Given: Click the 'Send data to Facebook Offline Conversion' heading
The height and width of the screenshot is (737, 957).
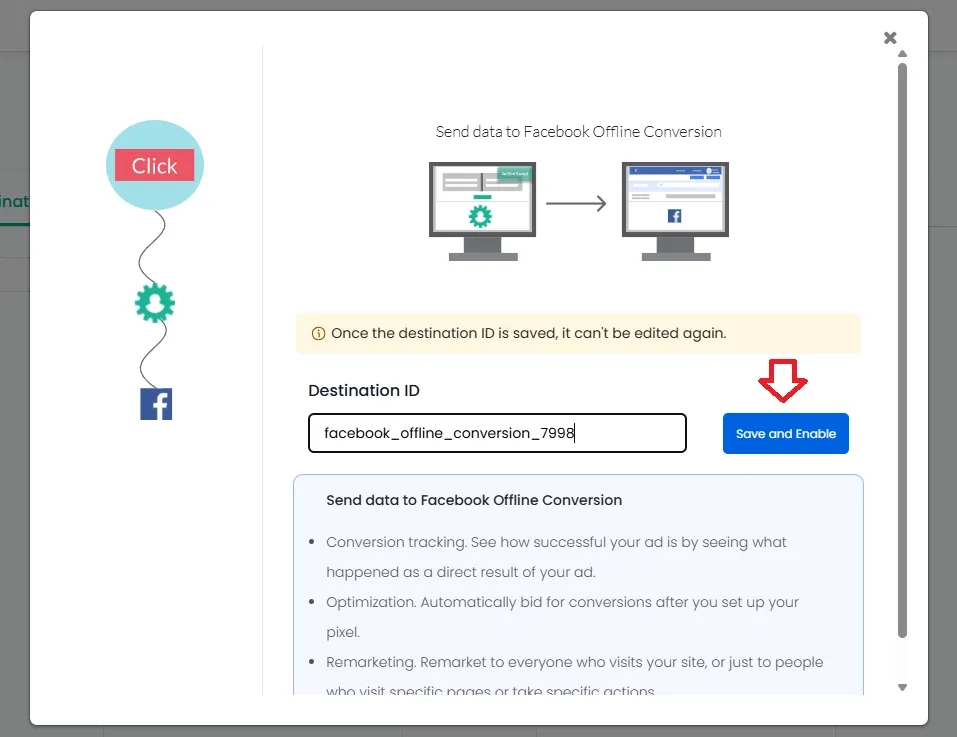Looking at the screenshot, I should 579,132.
